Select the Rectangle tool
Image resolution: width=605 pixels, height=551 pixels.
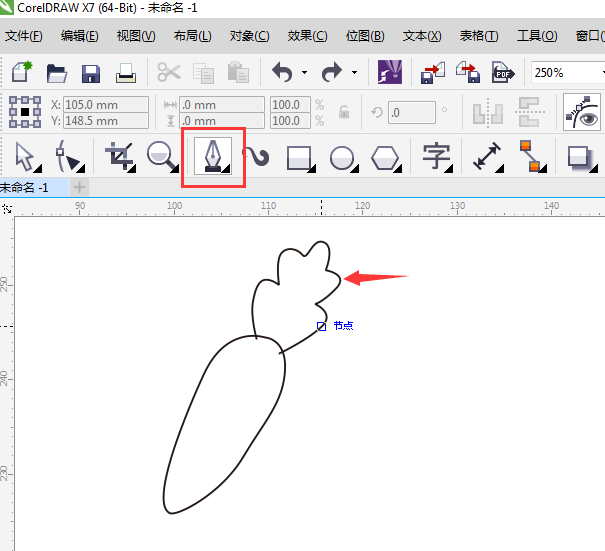tap(301, 158)
